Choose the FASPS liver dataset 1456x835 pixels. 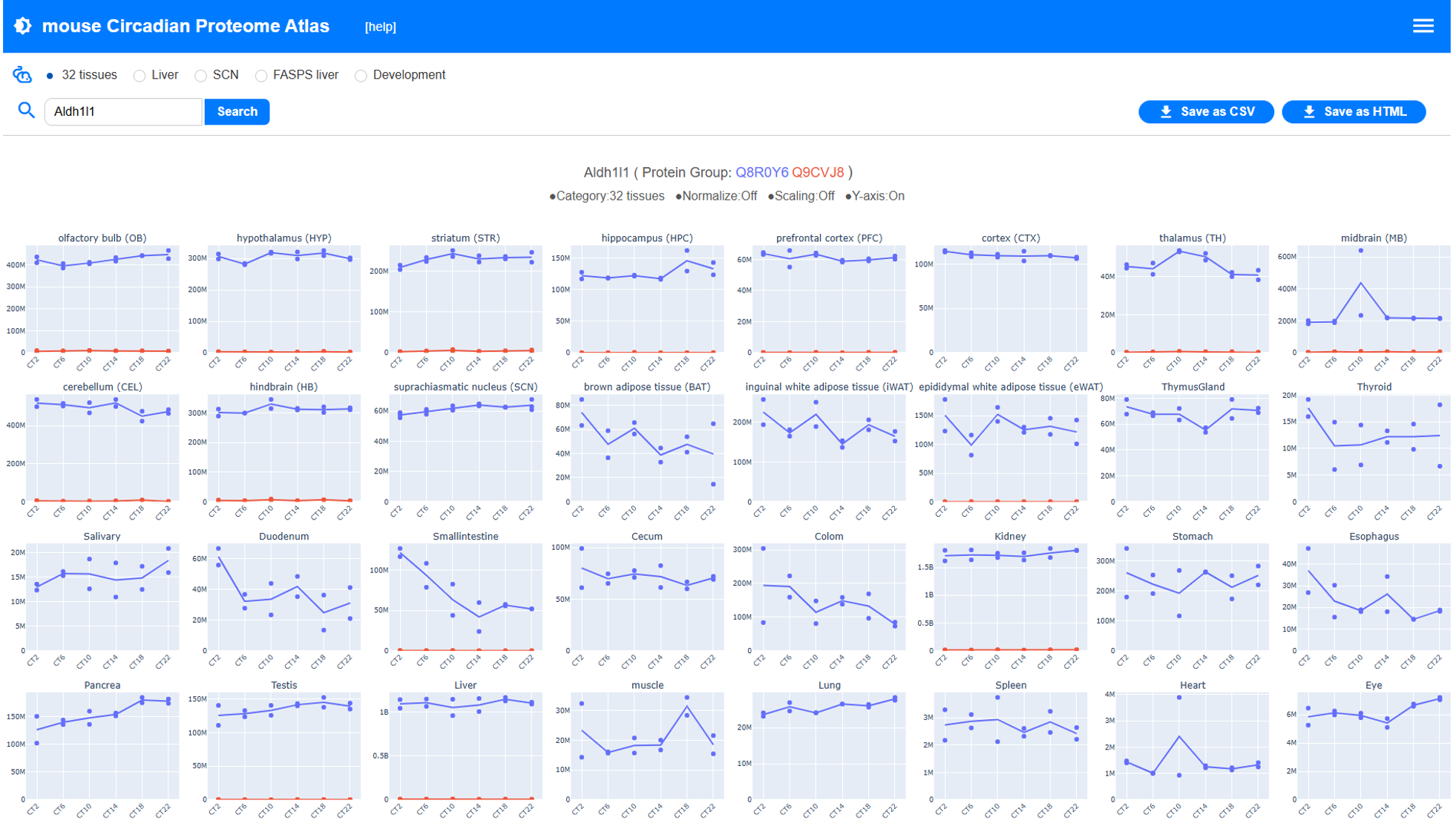[x=261, y=76]
